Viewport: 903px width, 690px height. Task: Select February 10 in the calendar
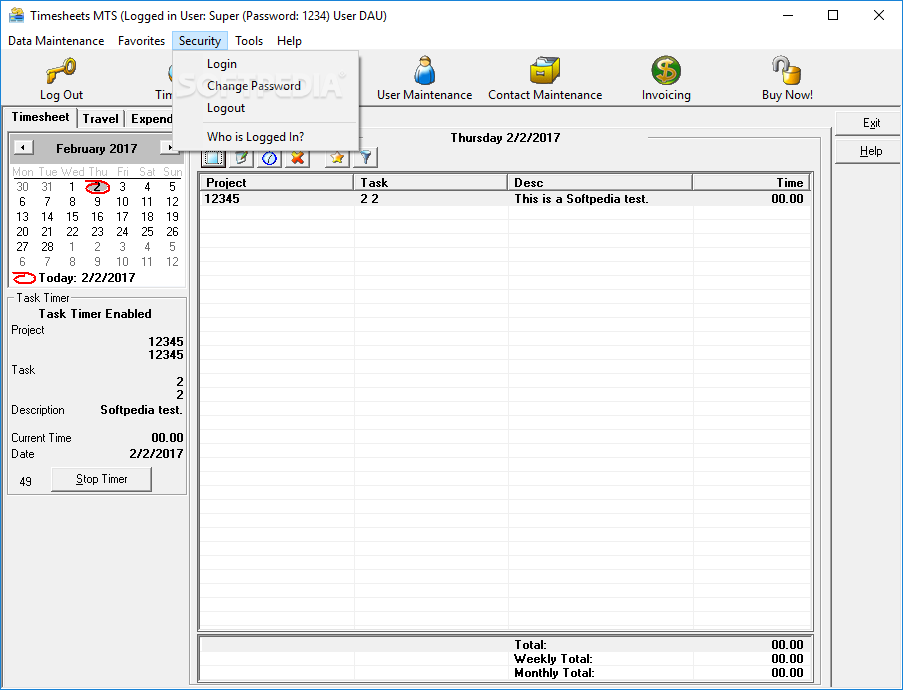coord(122,202)
